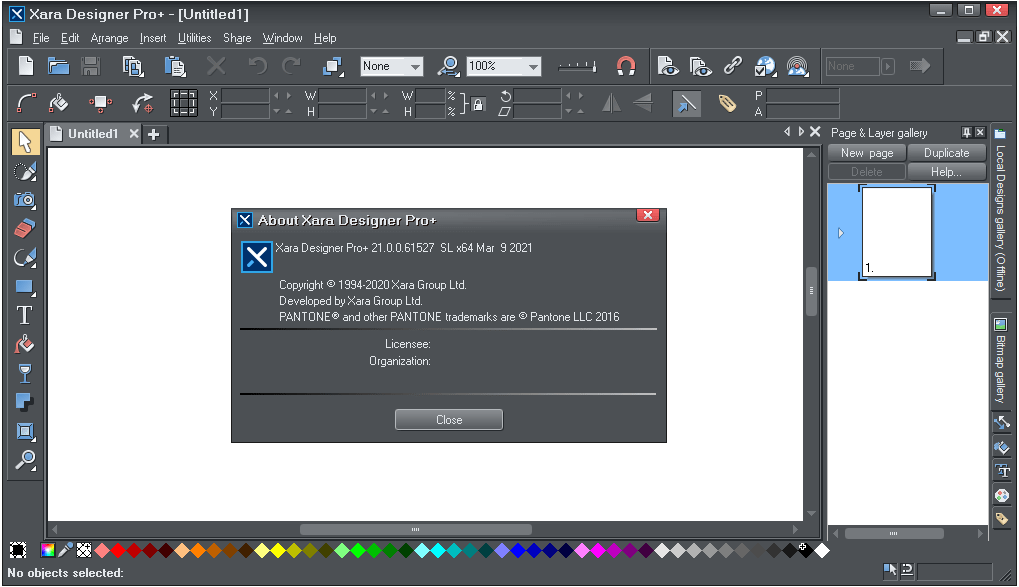This screenshot has height=587, width=1019.
Task: Select the Text tool
Action: (x=25, y=315)
